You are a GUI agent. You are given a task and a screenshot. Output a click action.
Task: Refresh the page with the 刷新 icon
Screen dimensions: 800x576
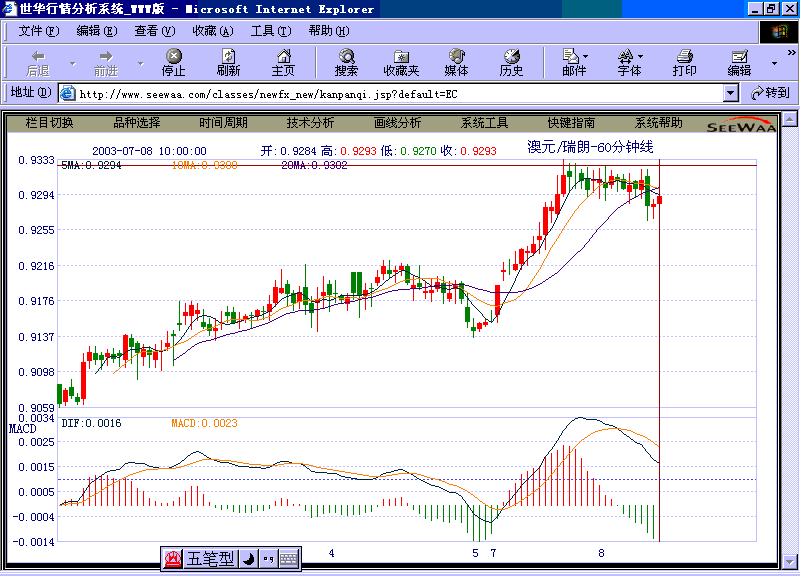228,63
